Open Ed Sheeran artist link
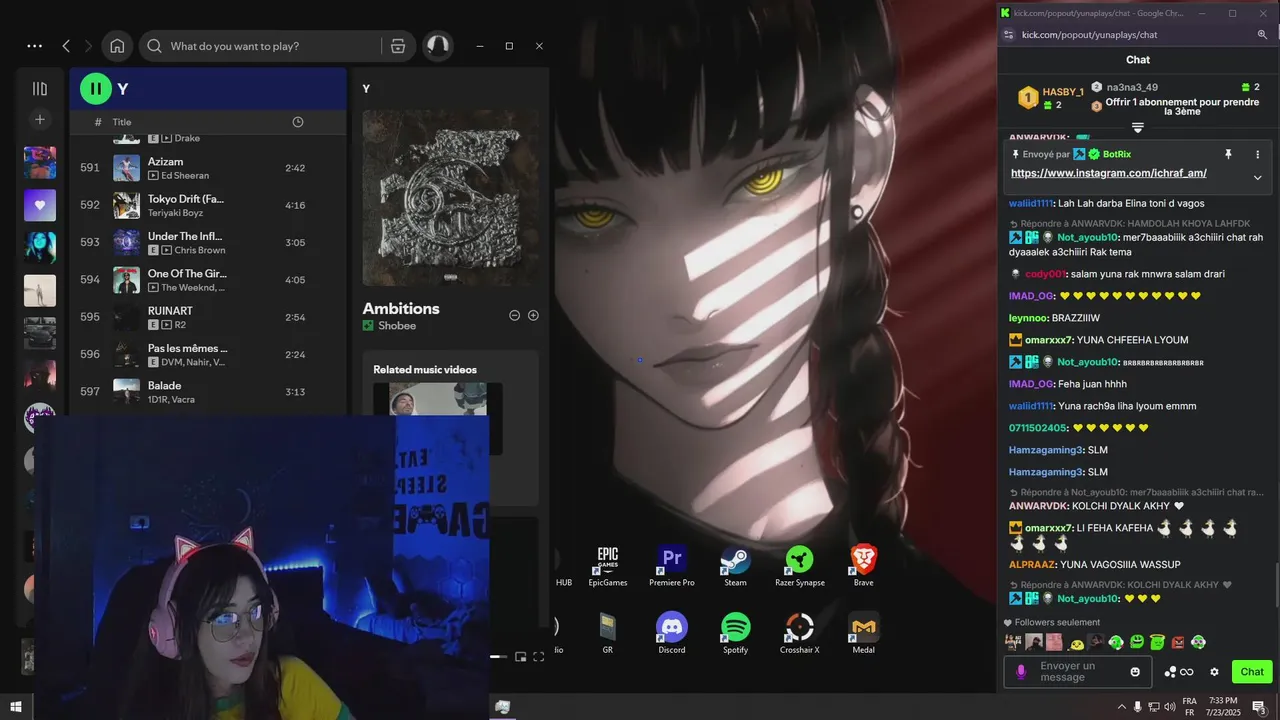Screen dimensions: 1280x720 click(186, 176)
